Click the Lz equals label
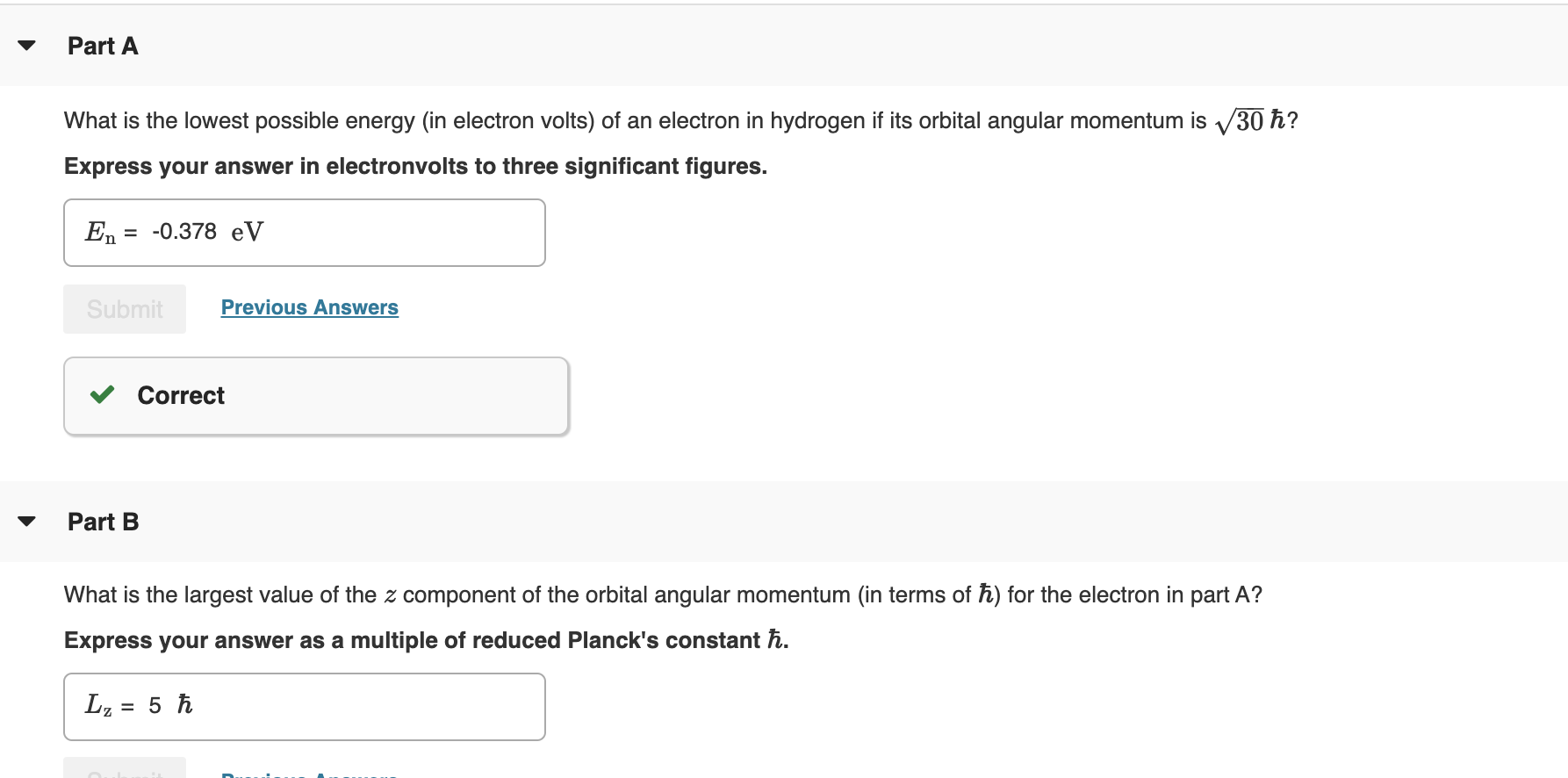The width and height of the screenshot is (1568, 778). 106,705
